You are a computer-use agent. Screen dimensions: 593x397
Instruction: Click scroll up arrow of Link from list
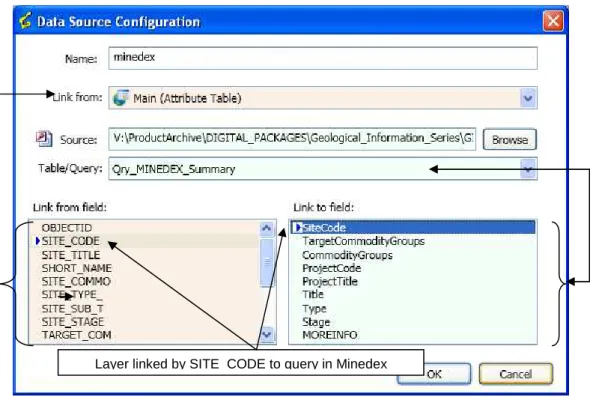pyautogui.click(x=267, y=228)
